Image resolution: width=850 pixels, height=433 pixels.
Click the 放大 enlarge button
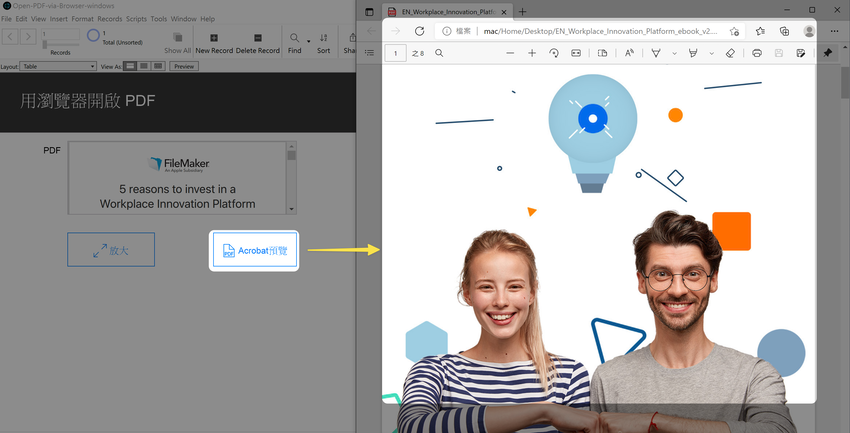pos(111,249)
